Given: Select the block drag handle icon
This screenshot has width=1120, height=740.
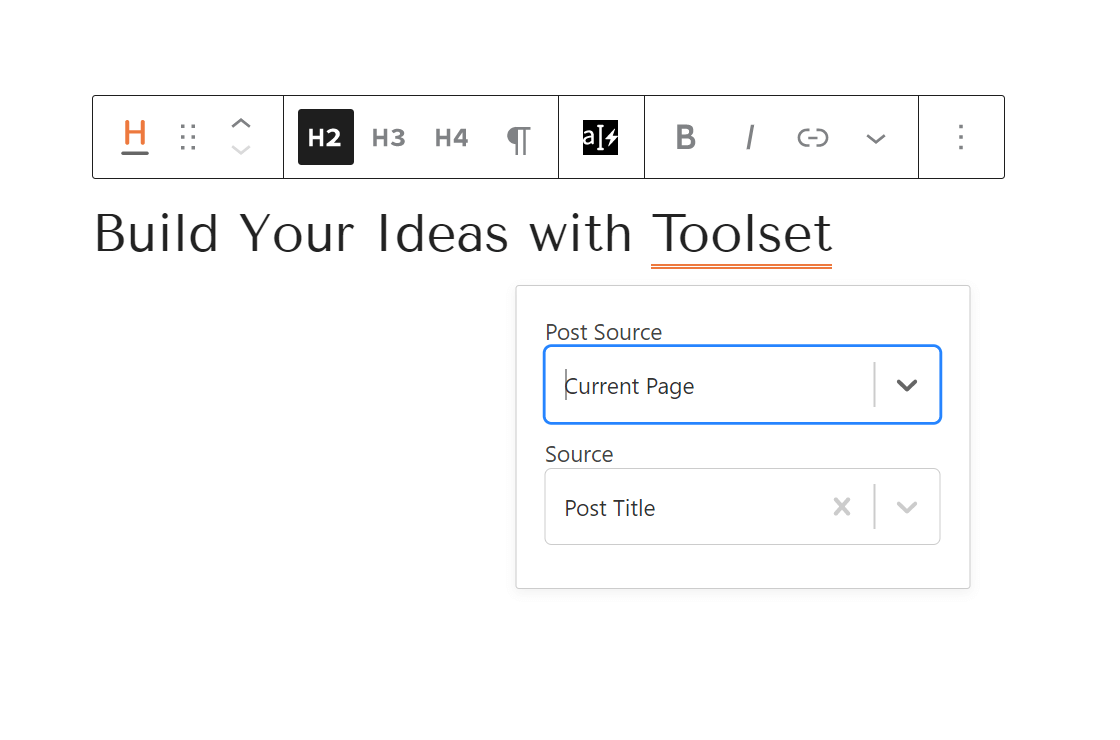Looking at the screenshot, I should coord(188,137).
